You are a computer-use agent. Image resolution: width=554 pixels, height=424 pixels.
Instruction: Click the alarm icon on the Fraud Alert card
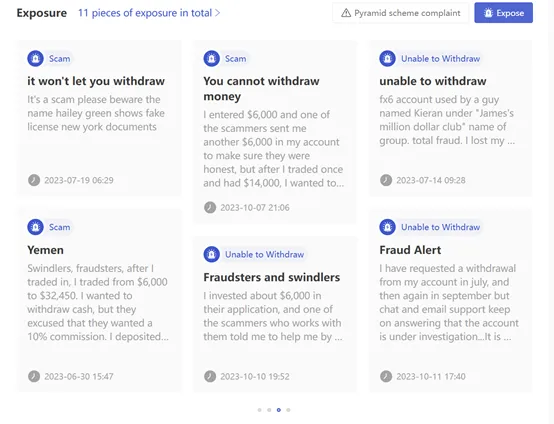pyautogui.click(x=387, y=227)
